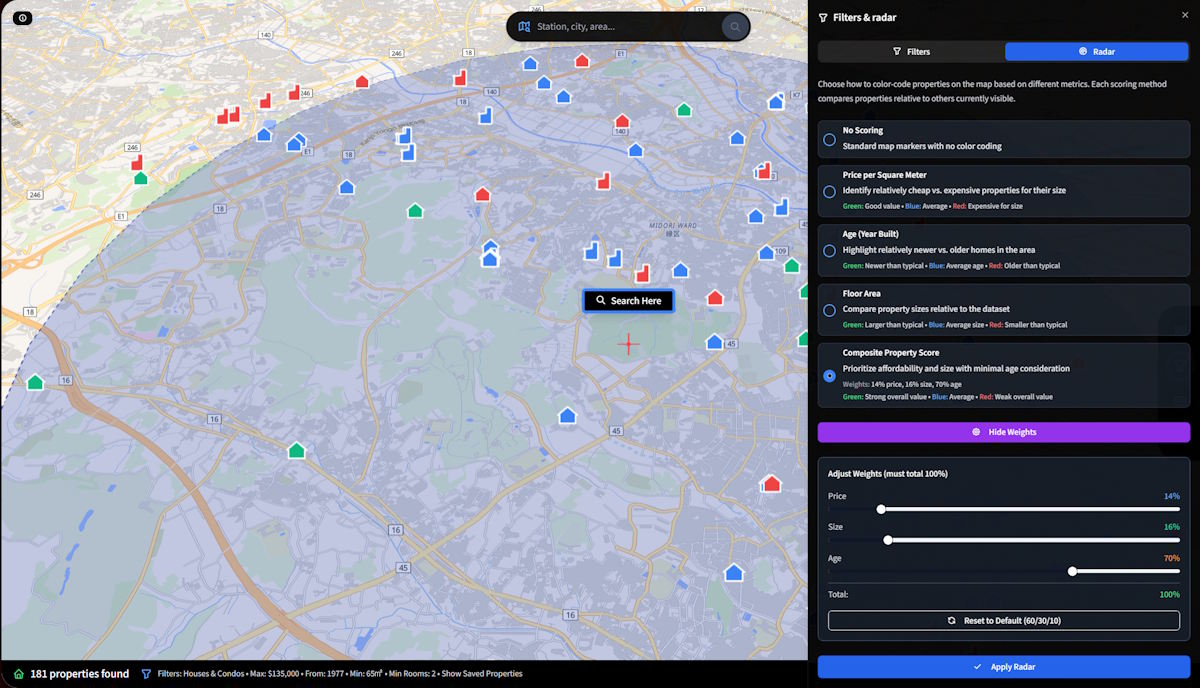1200x688 pixels.
Task: Click the Apply Radar button
Action: pos(1004,666)
